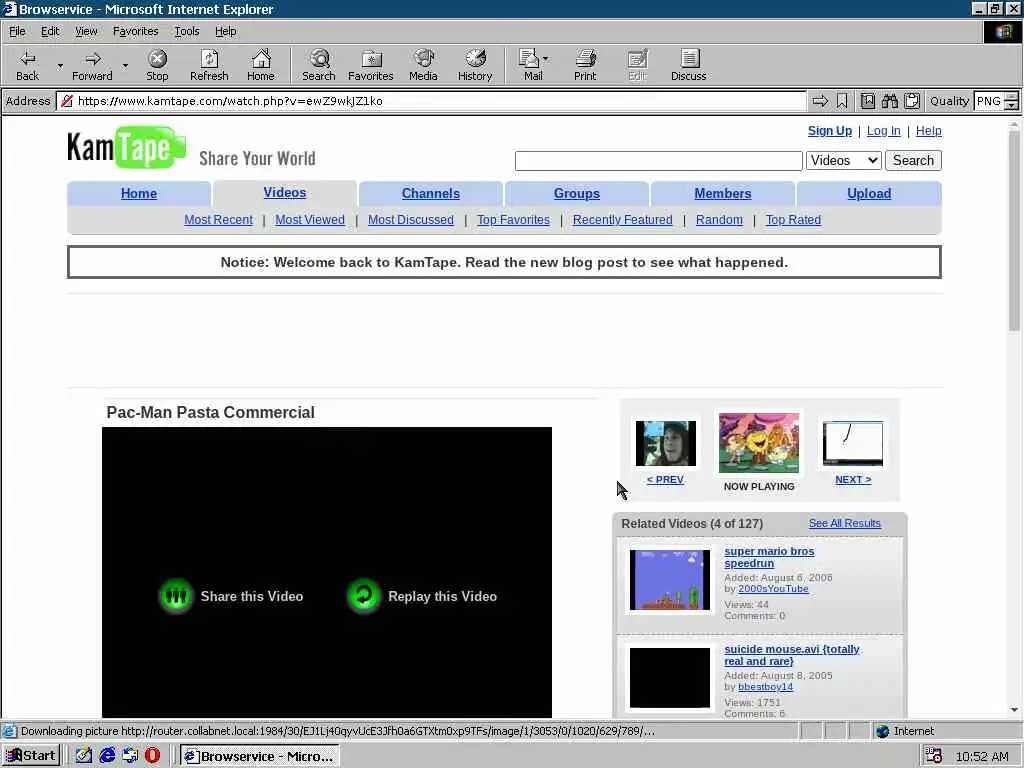Click the Forward toolbar button
Viewport: 1024px width, 768px height.
(x=92, y=65)
